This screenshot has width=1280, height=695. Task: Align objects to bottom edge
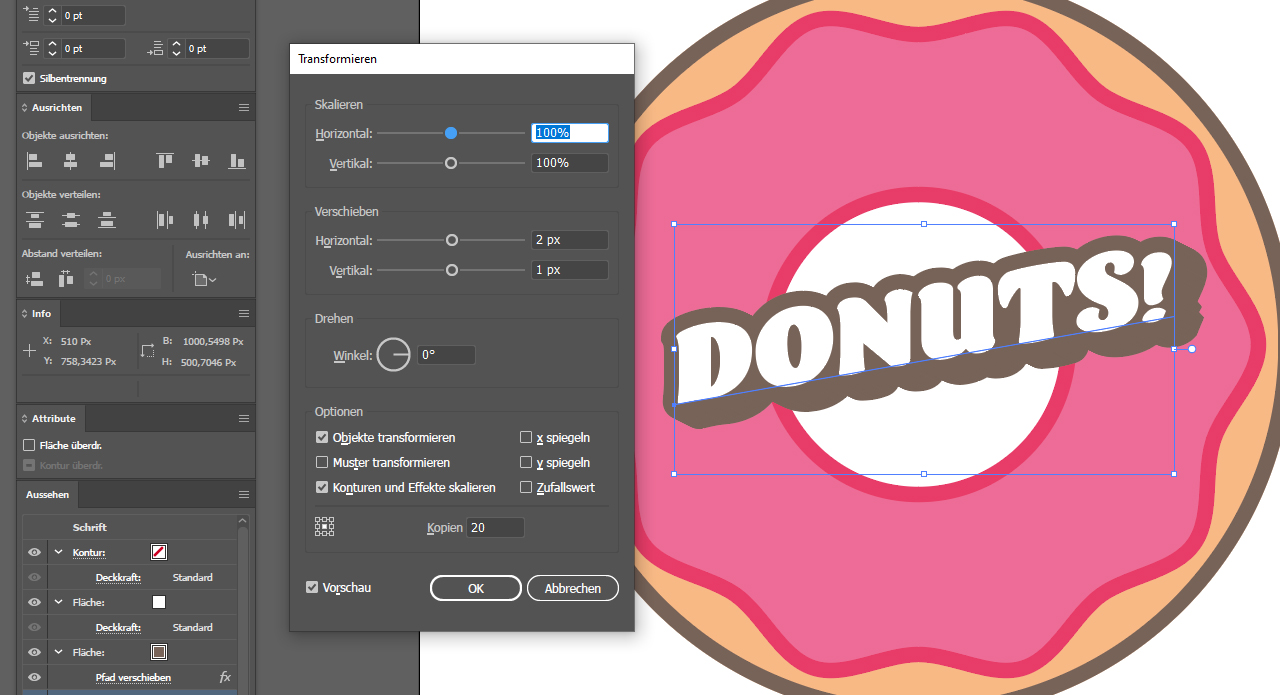click(x=237, y=160)
